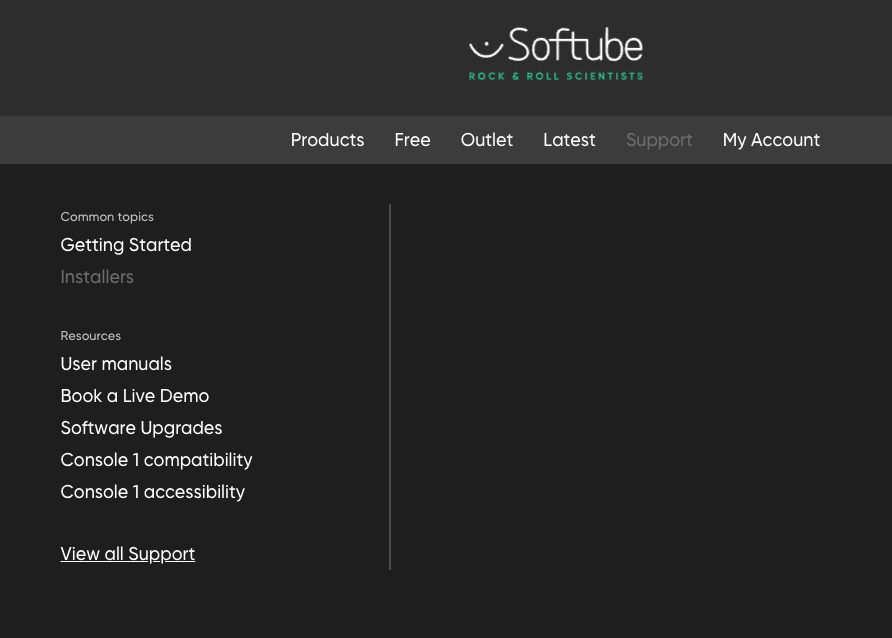892x638 pixels.
Task: Open Console 1 compatibility page
Action: click(x=156, y=460)
